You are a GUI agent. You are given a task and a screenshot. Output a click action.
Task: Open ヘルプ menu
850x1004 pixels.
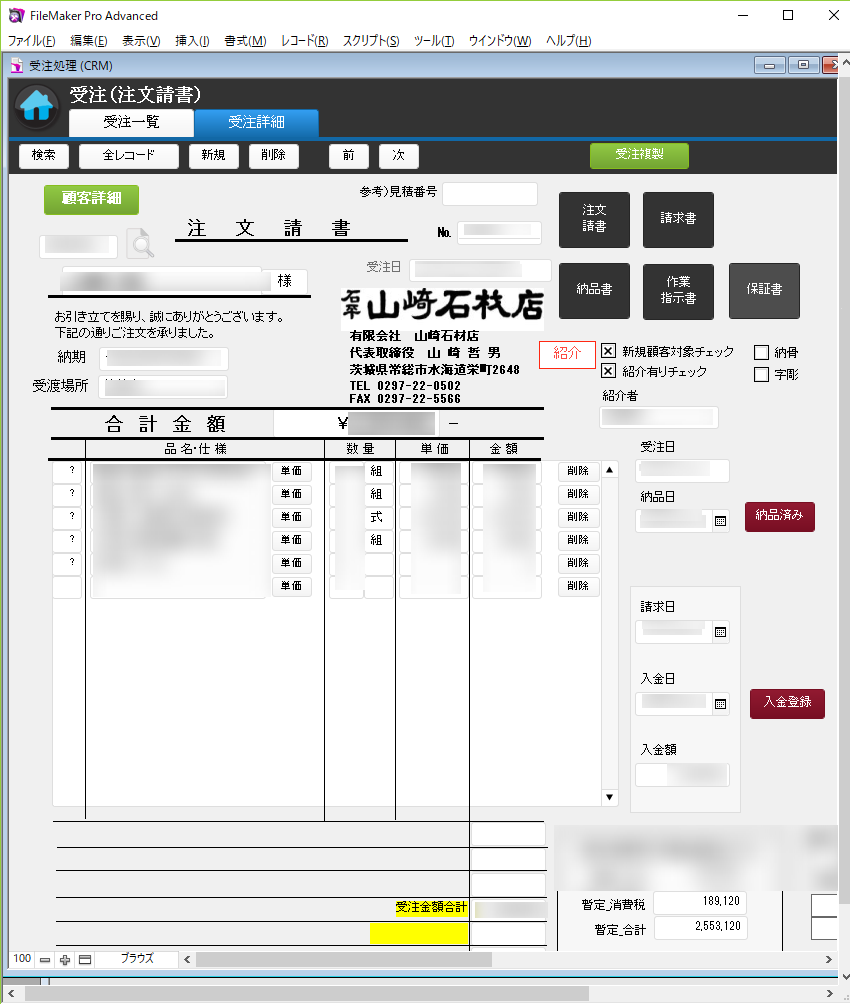point(568,40)
